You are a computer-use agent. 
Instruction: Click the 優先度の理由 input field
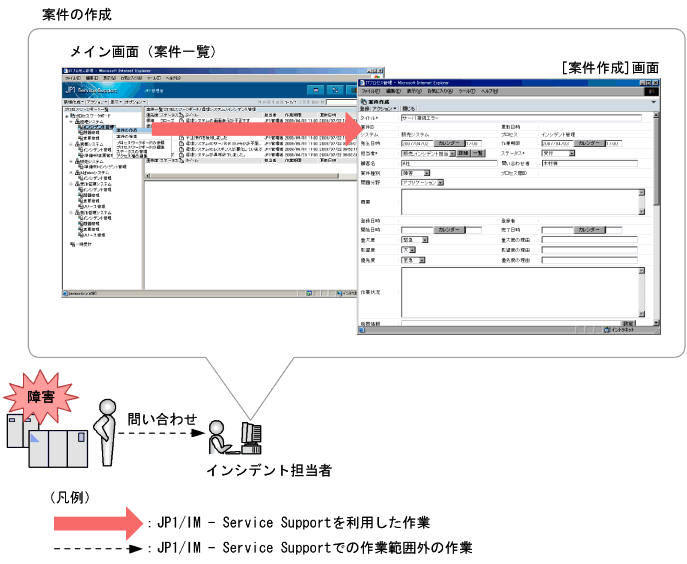tap(589, 260)
